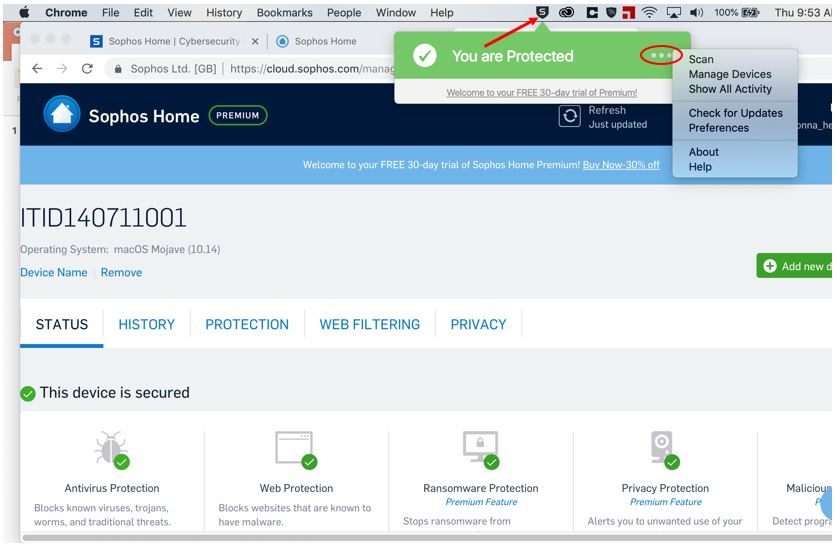Click the FREE 30-day trial link in popup

[541, 93]
